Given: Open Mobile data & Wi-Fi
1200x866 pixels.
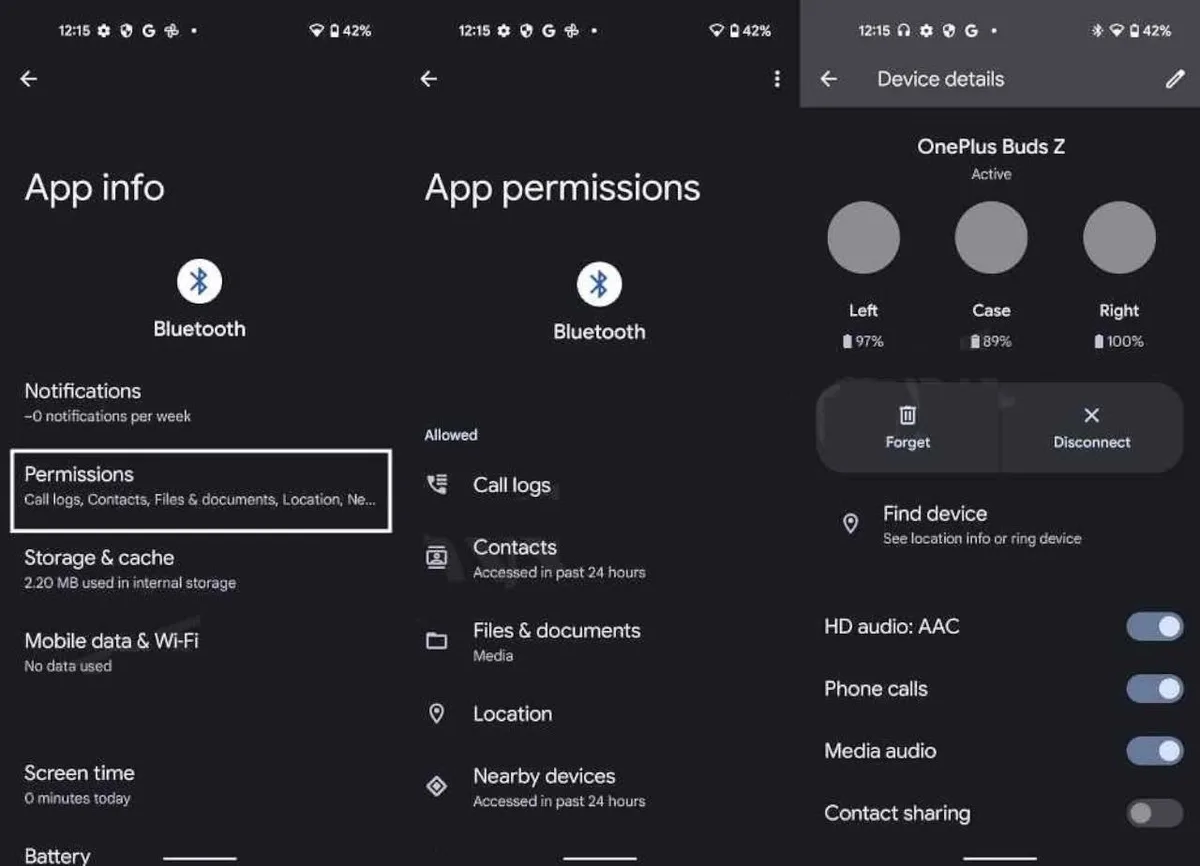Looking at the screenshot, I should click(200, 651).
